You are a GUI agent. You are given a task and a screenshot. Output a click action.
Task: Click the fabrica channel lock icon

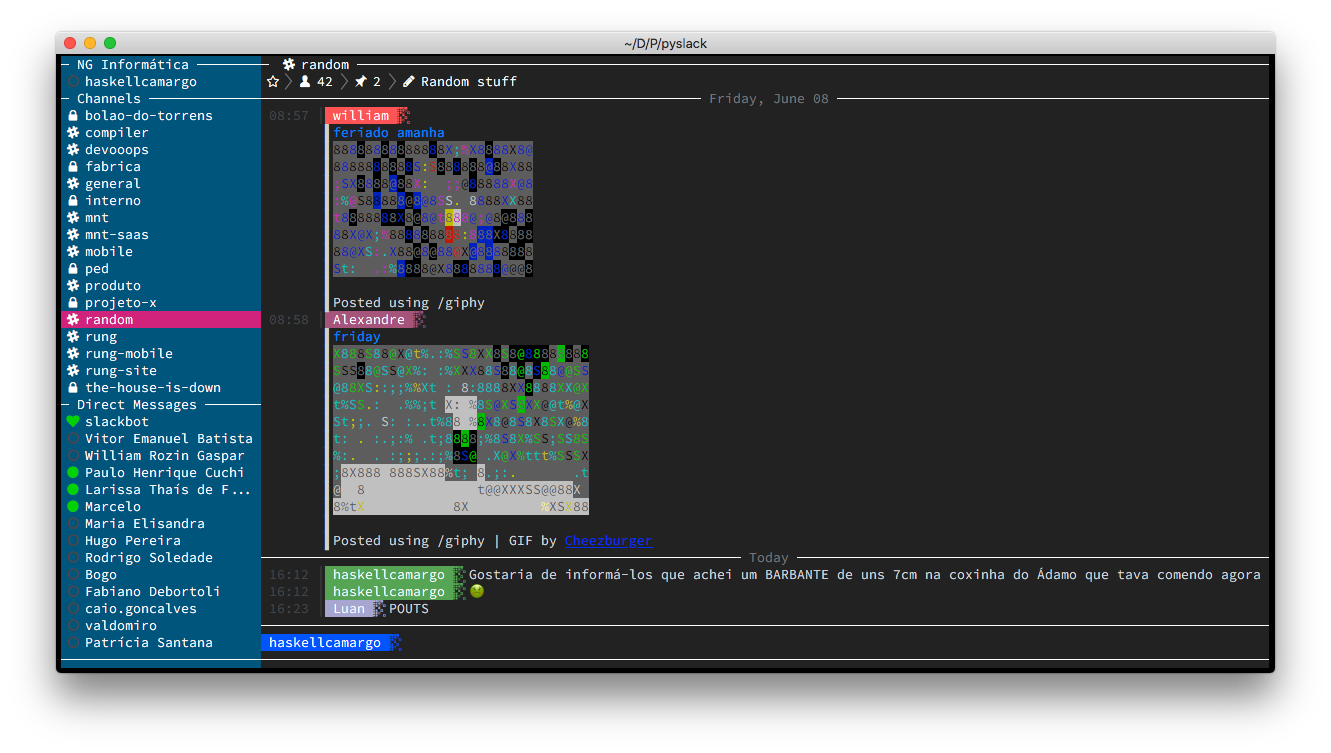click(x=73, y=167)
